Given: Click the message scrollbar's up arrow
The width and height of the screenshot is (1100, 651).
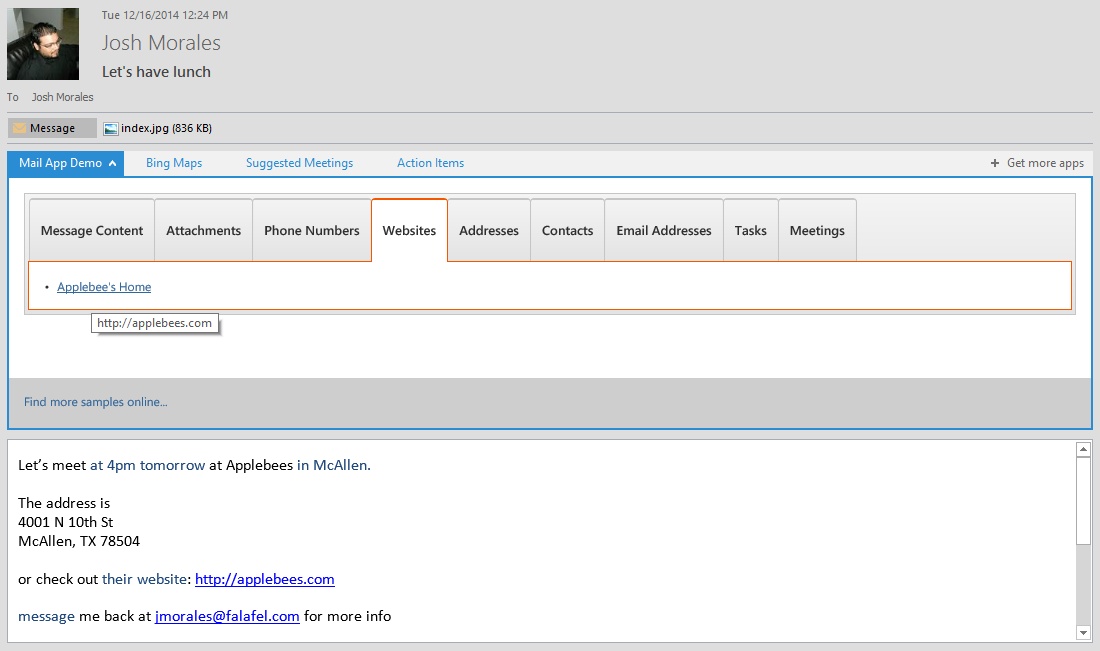Looking at the screenshot, I should (1083, 448).
